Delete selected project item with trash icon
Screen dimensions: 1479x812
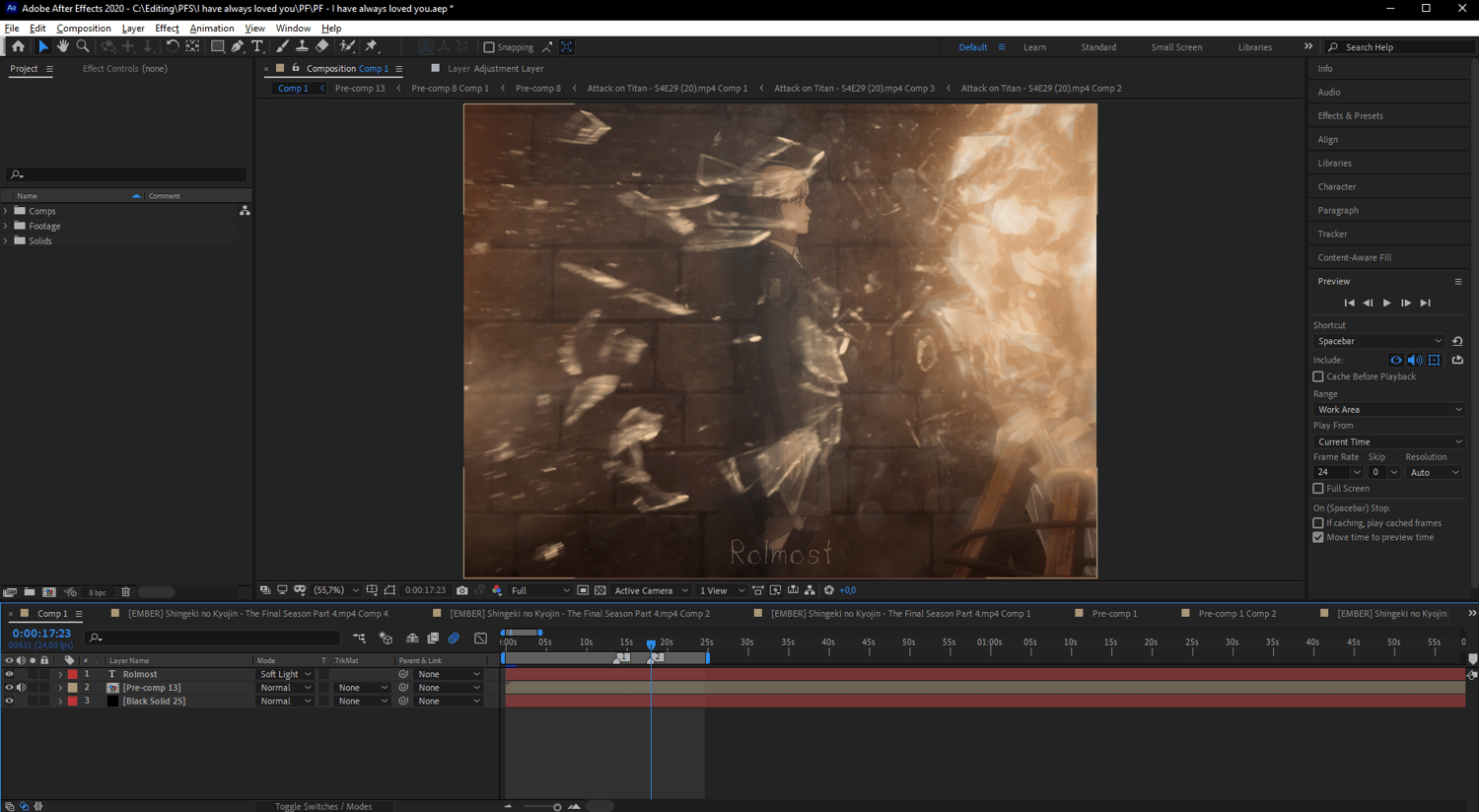pos(125,592)
